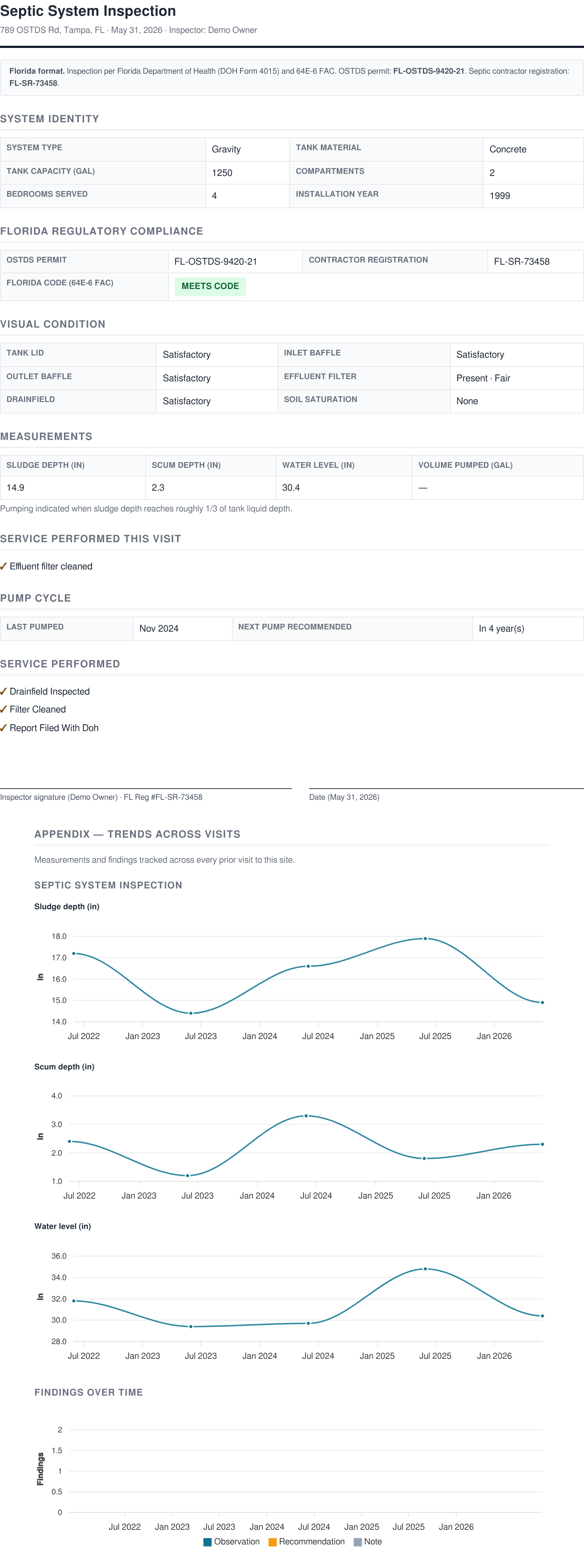Click the Filter Cleaned checkmark

(4, 709)
